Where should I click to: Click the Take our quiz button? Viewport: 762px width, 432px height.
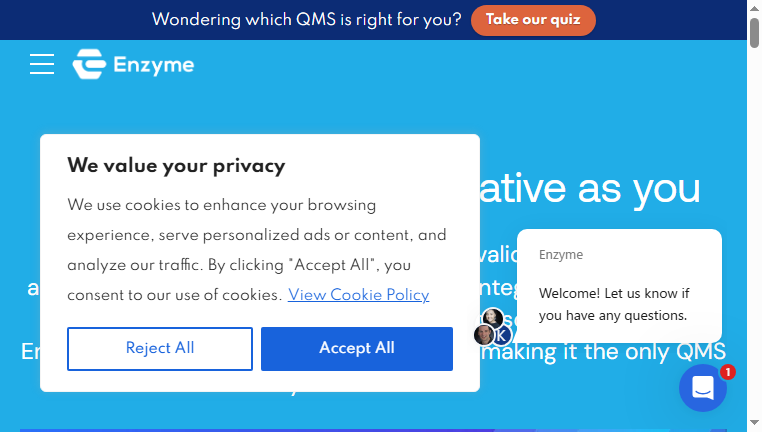533,20
